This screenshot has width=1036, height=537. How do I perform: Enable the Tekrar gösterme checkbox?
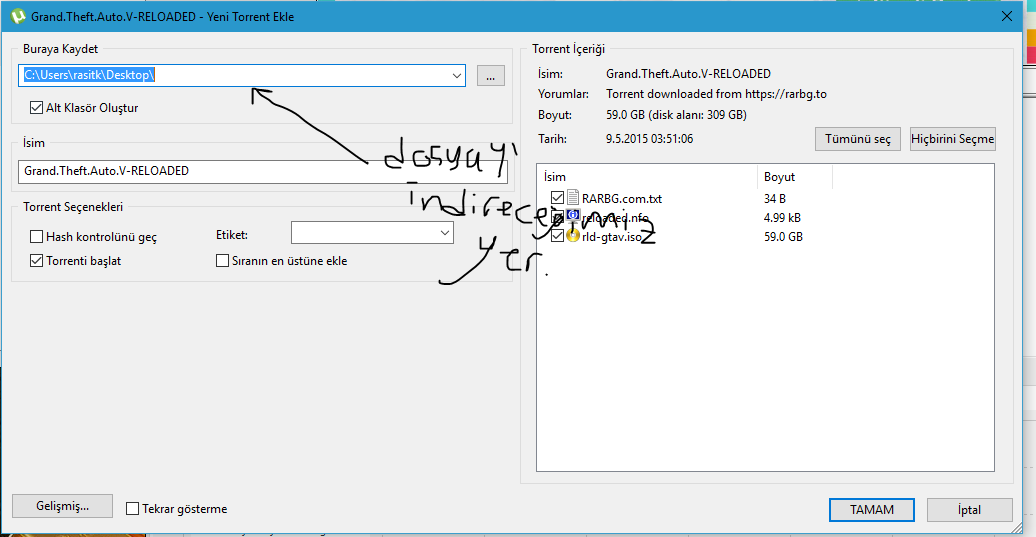[x=132, y=509]
